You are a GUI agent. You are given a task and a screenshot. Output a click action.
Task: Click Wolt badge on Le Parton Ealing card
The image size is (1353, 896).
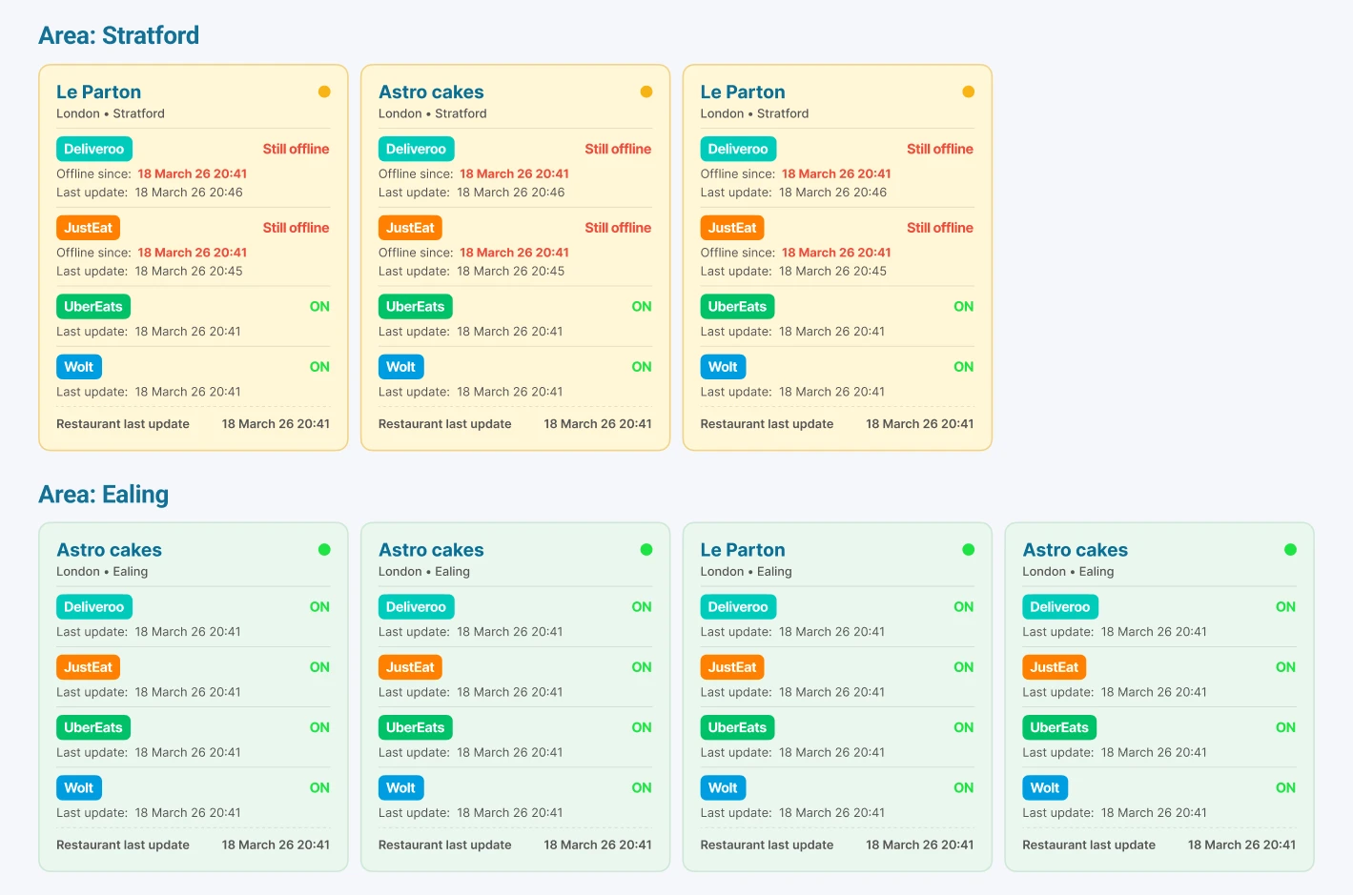(x=723, y=788)
